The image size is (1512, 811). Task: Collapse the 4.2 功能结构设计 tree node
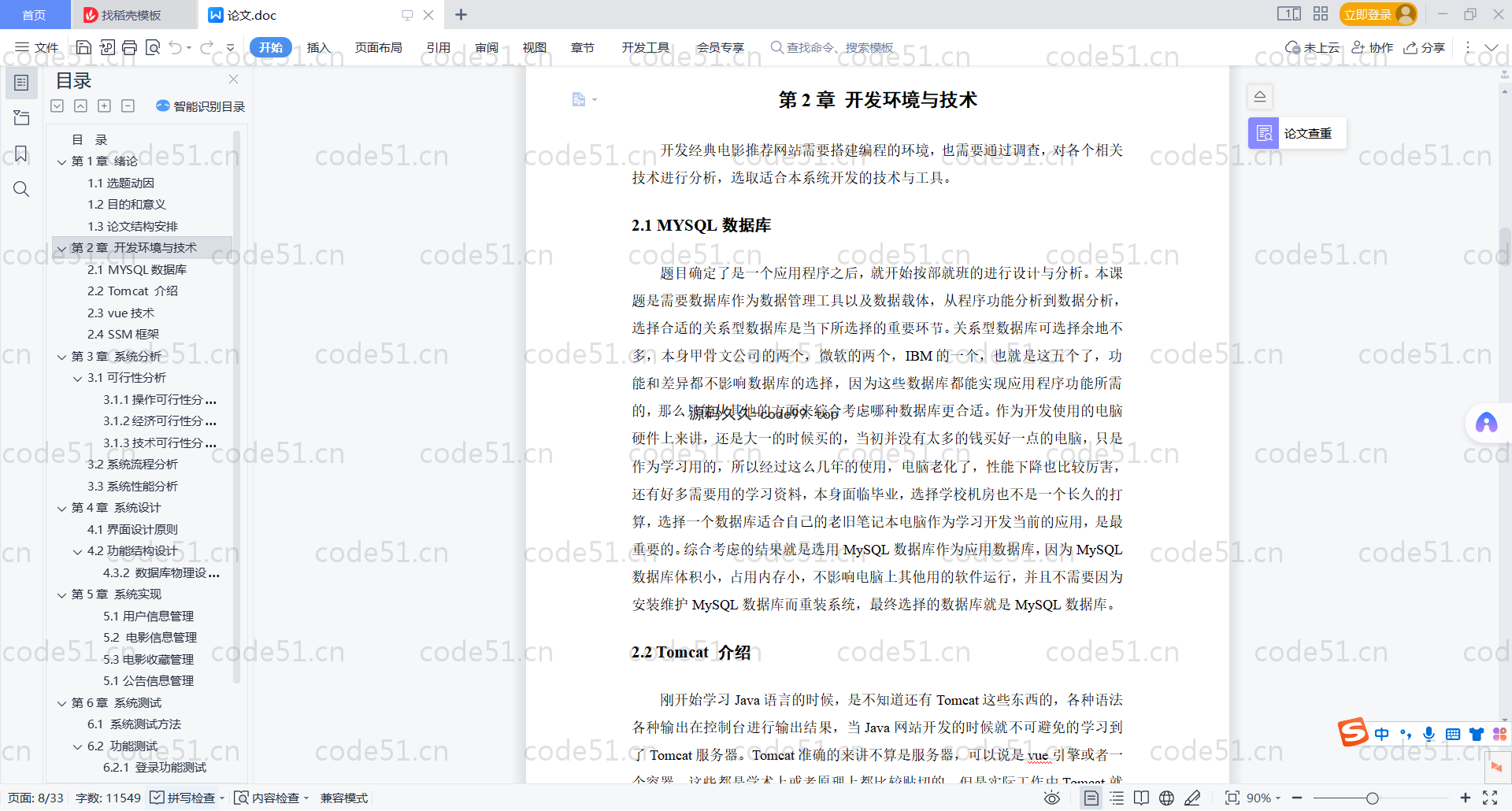point(77,551)
